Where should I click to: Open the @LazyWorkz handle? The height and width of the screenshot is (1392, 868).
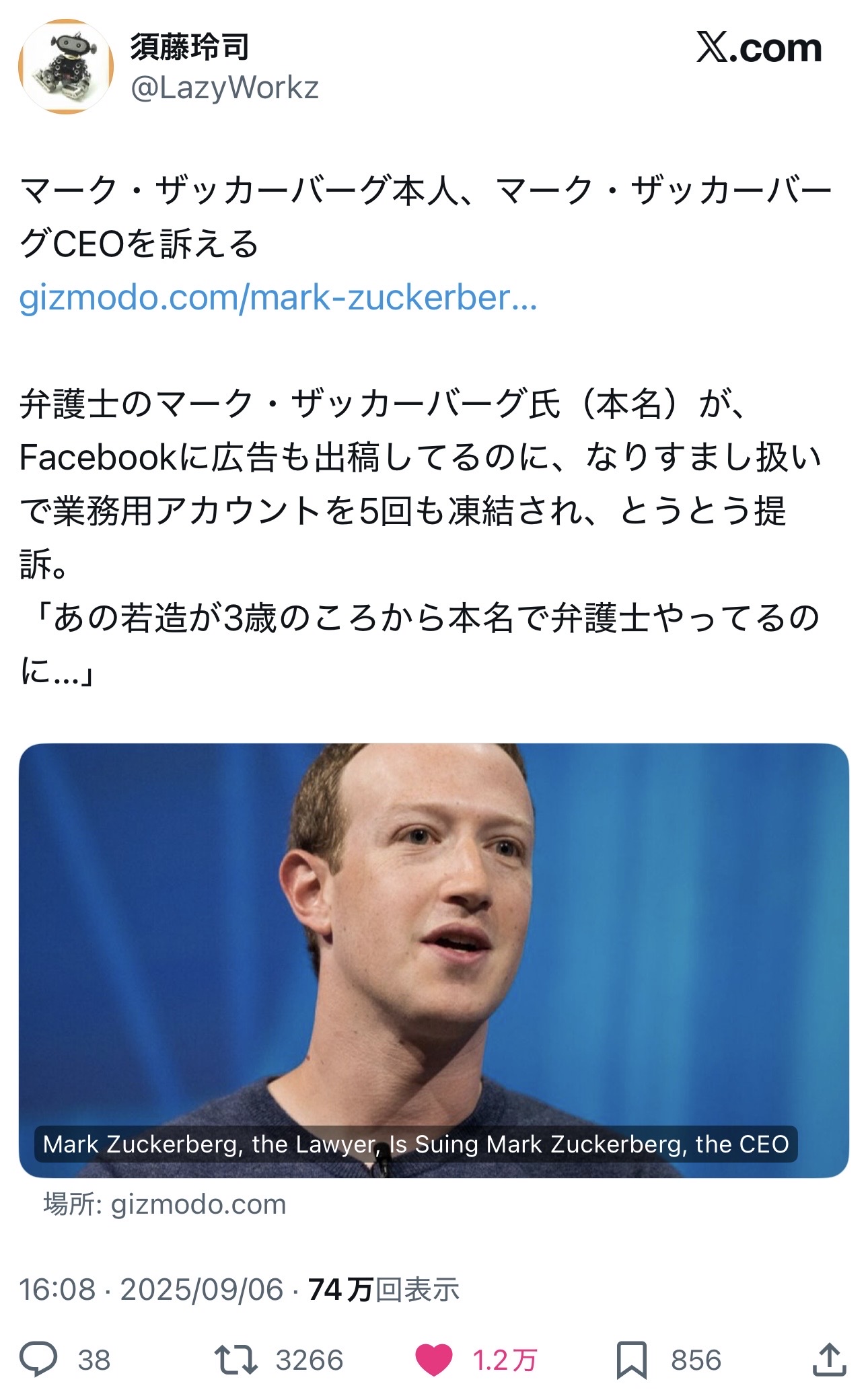tap(224, 88)
